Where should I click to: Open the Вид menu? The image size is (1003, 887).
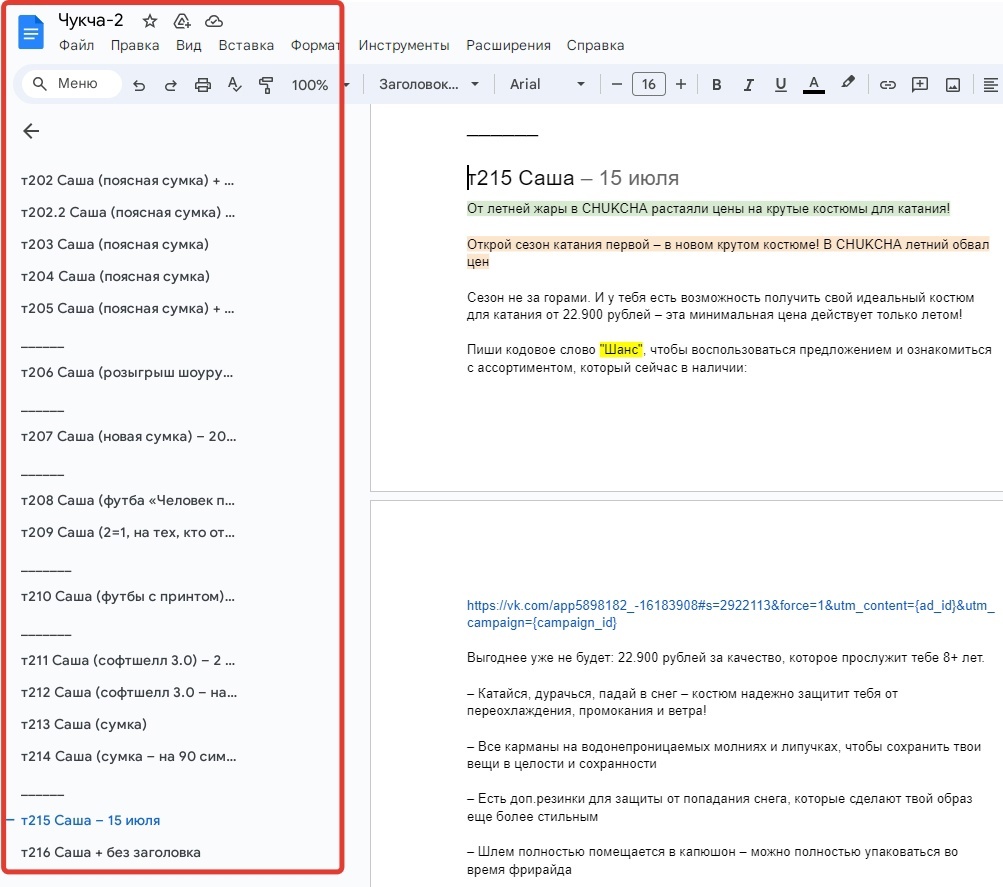(x=189, y=45)
